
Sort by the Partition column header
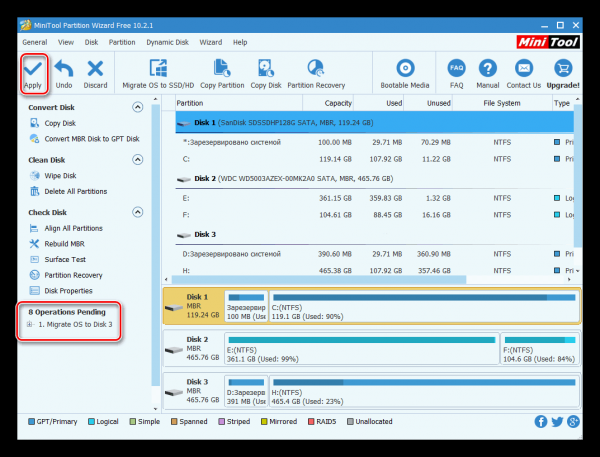coord(239,103)
